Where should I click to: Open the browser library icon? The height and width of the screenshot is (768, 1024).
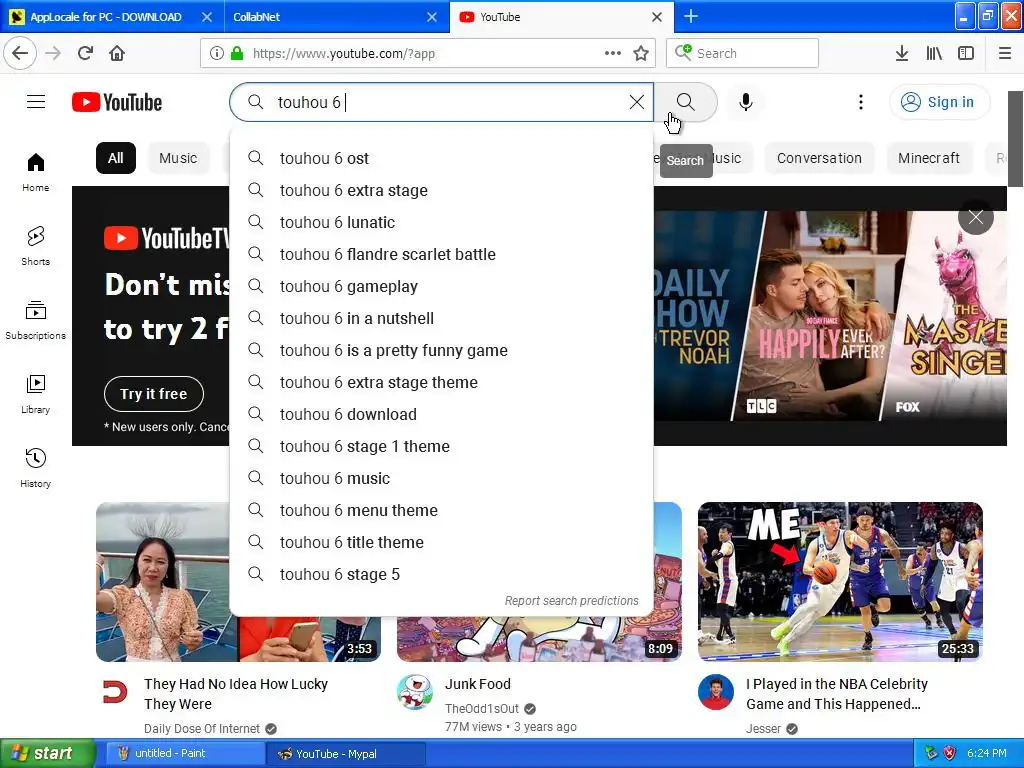[x=934, y=53]
